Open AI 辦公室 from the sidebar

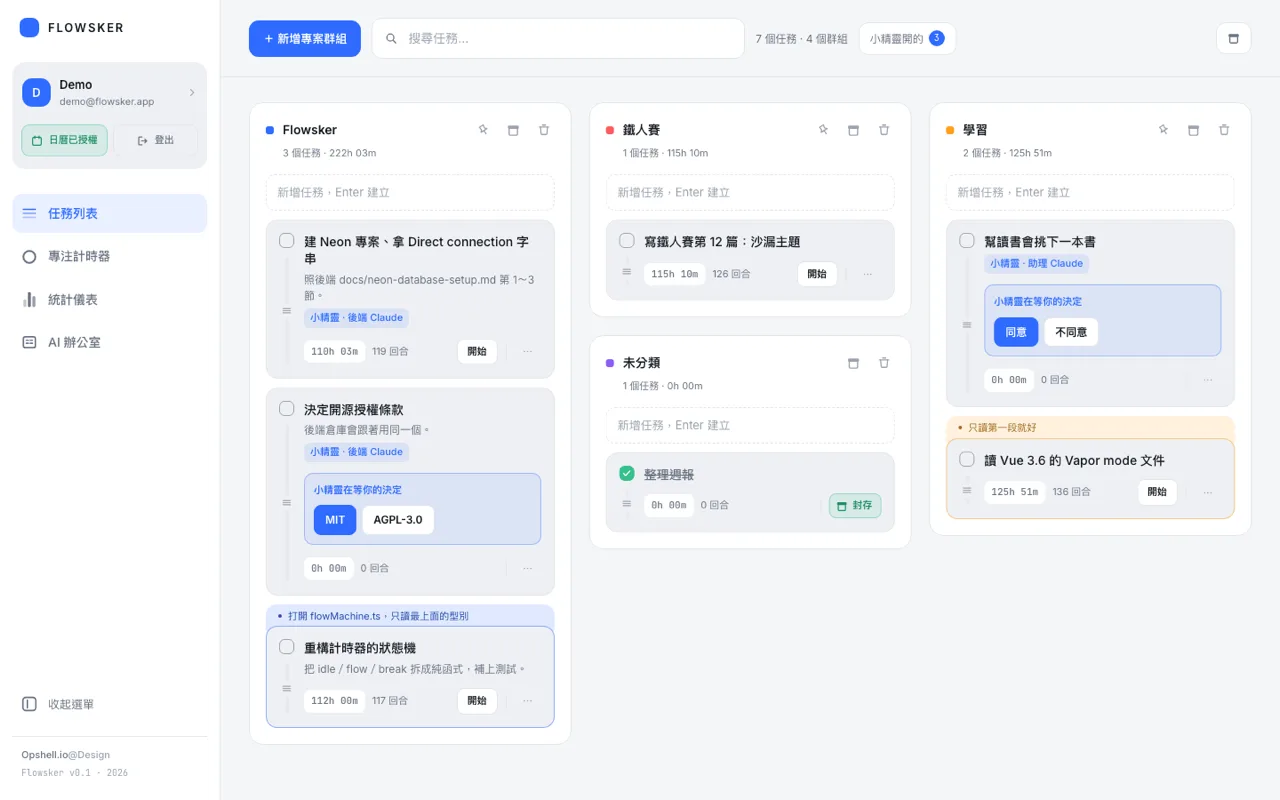(x=110, y=342)
